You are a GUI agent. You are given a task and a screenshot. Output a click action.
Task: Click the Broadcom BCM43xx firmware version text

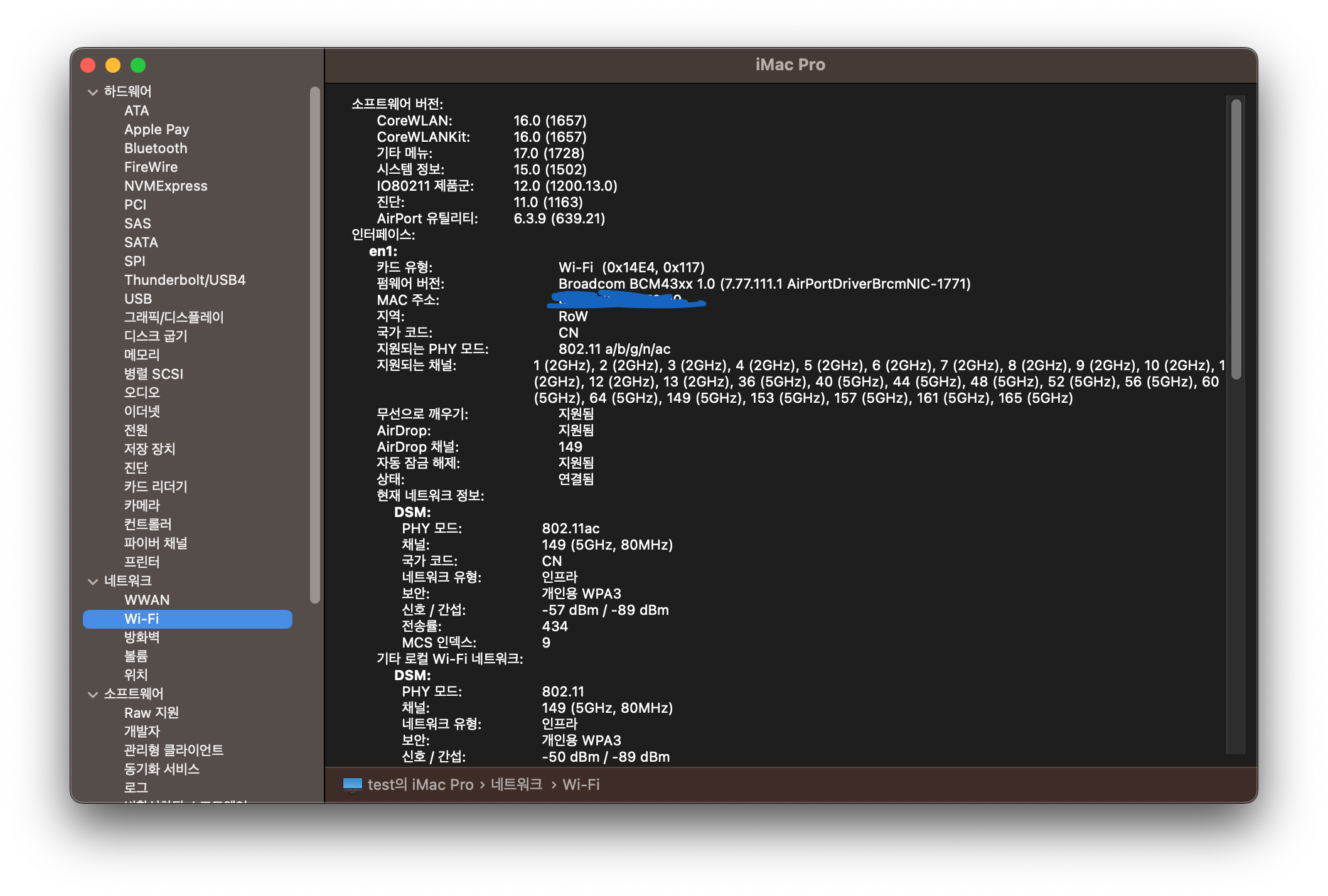(764, 284)
